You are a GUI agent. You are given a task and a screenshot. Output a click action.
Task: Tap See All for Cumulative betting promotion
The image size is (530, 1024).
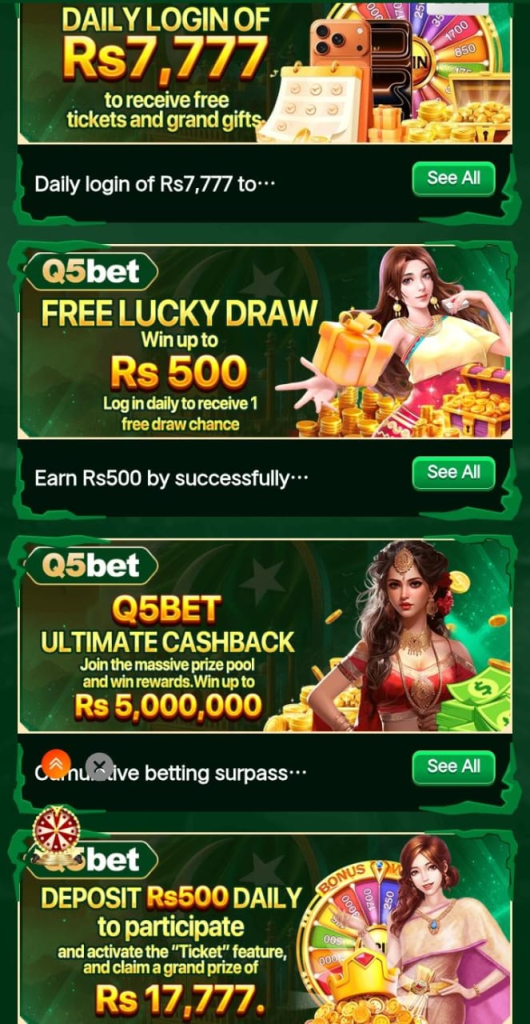coord(454,767)
